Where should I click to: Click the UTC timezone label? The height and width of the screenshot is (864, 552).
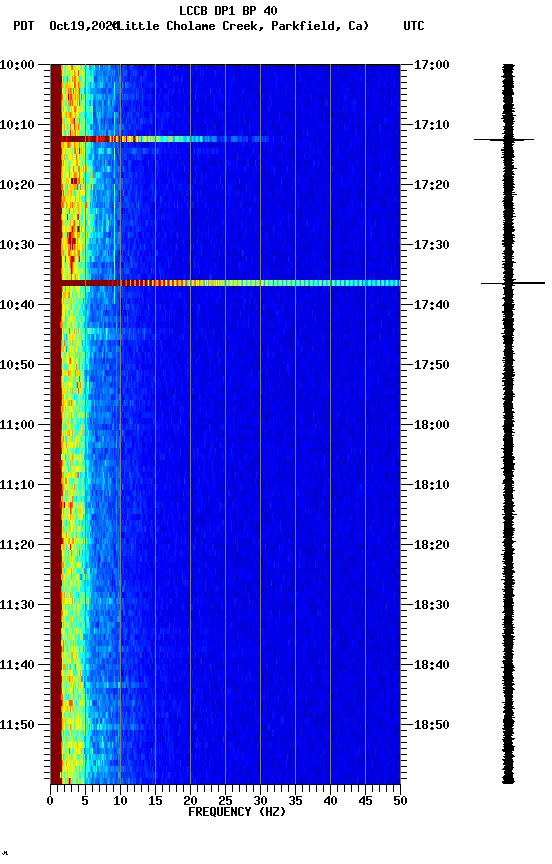click(x=414, y=26)
